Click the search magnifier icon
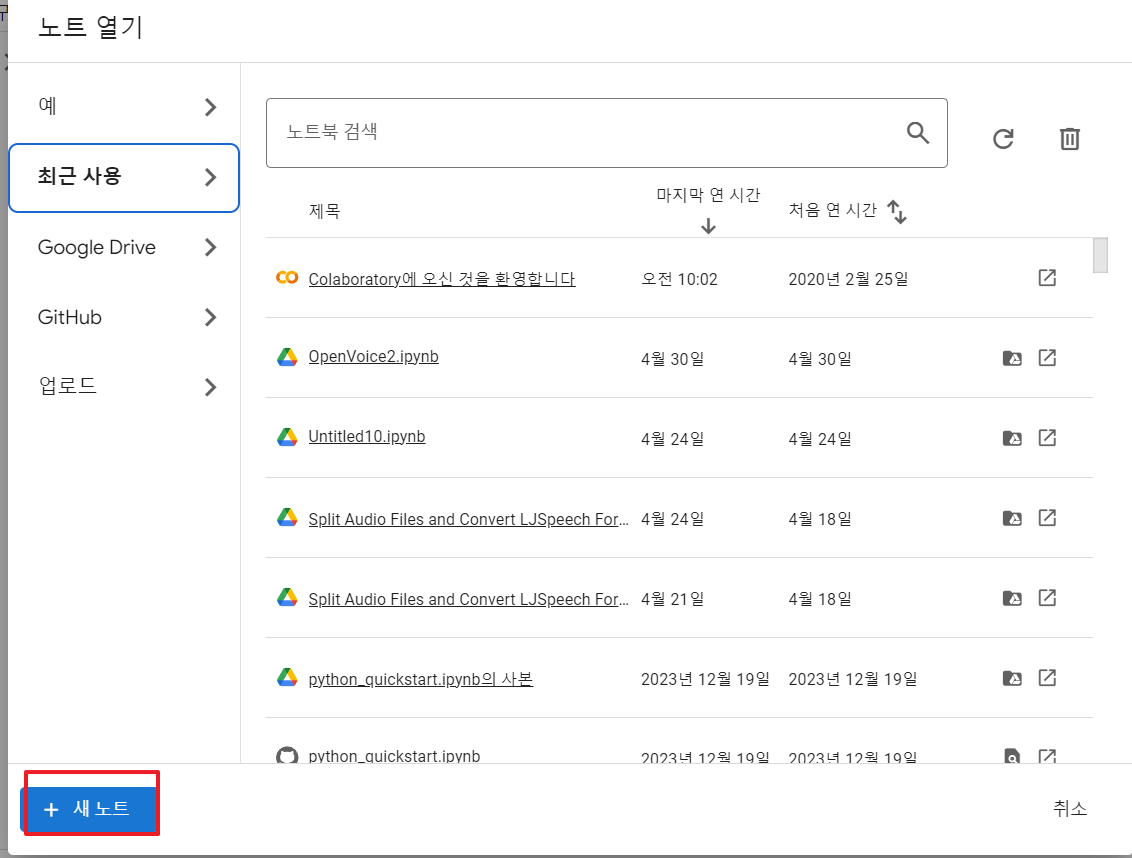This screenshot has height=858, width=1132. 918,133
